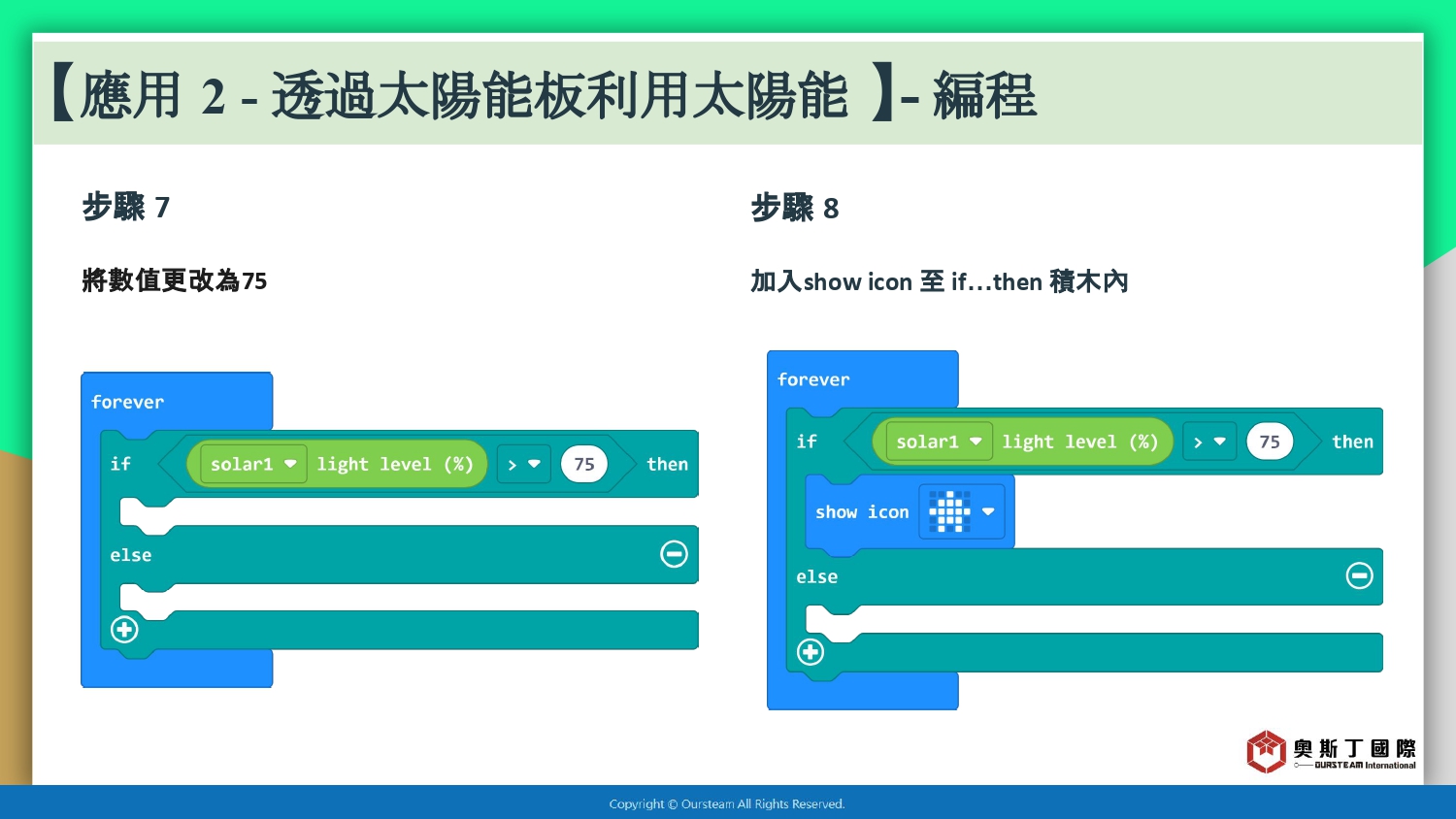This screenshot has height=819, width=1456.
Task: Click plus icon on Step 7 if block
Action: [x=124, y=630]
